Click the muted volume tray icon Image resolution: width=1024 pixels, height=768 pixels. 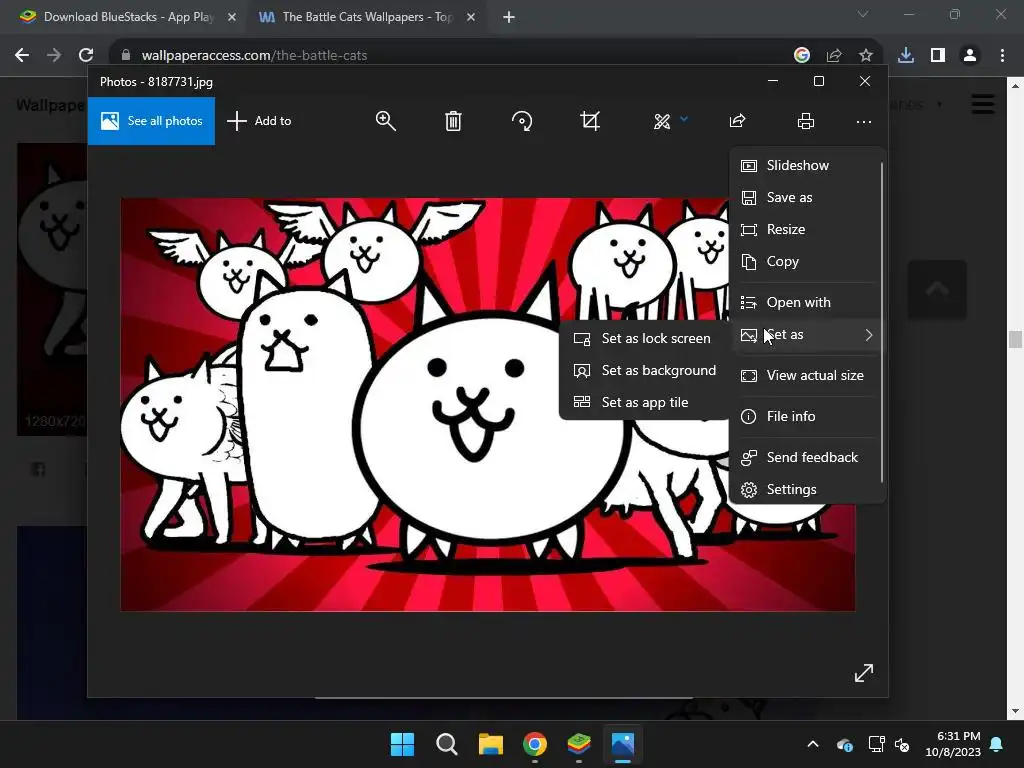coord(903,744)
